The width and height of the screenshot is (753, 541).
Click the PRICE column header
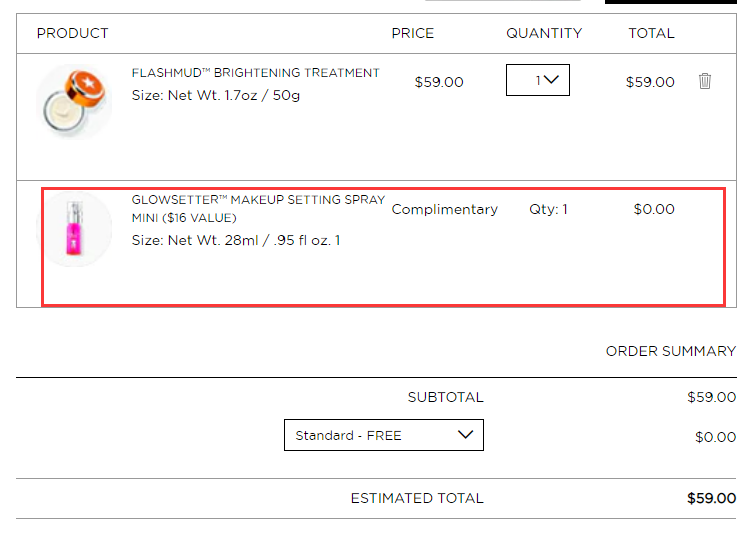[413, 33]
